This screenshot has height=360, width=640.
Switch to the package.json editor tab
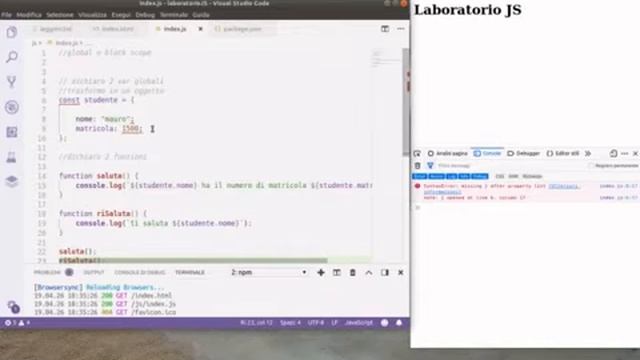(x=242, y=29)
